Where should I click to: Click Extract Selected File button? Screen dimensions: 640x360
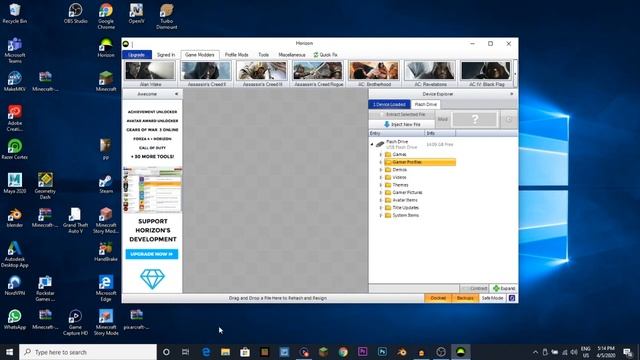[402, 115]
